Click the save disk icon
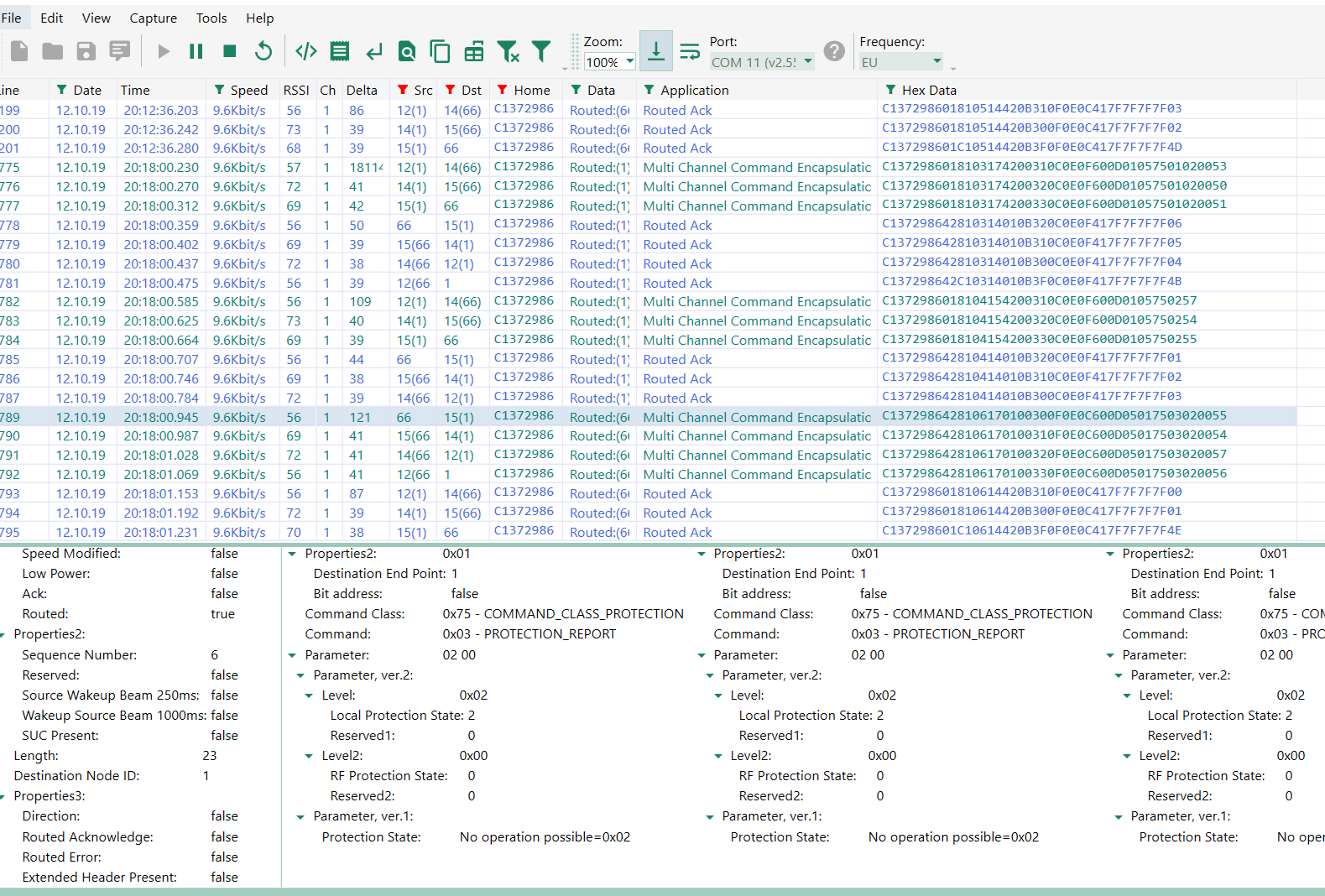1325x896 pixels. (86, 52)
